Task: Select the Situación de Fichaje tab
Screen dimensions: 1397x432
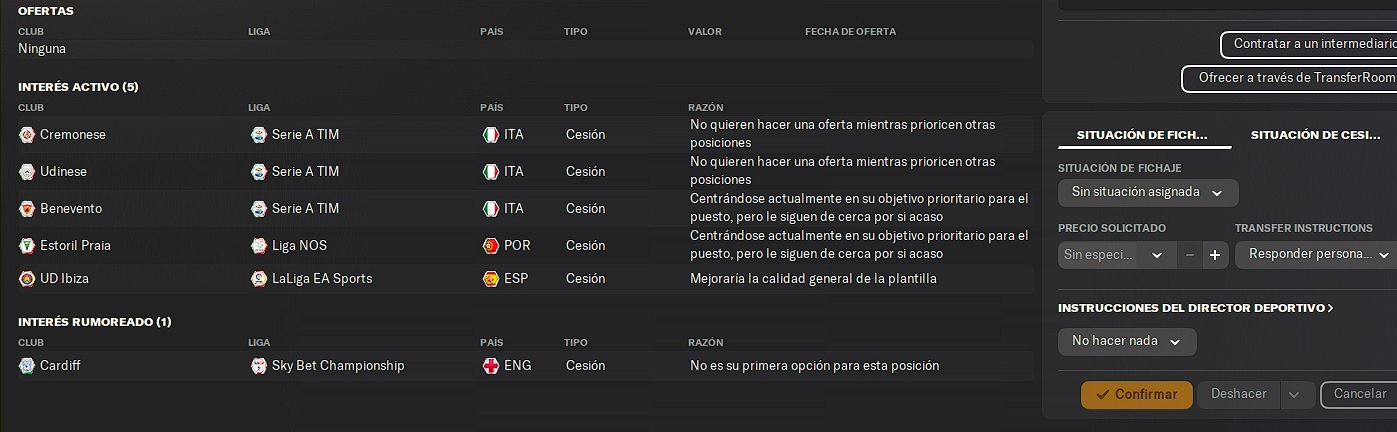Action: (1142, 135)
